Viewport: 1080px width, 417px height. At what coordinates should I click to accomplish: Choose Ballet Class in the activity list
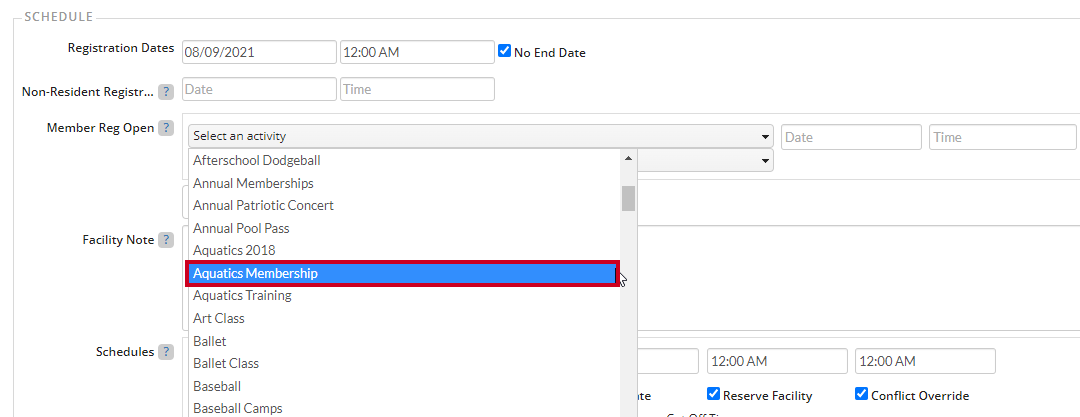[x=404, y=363]
